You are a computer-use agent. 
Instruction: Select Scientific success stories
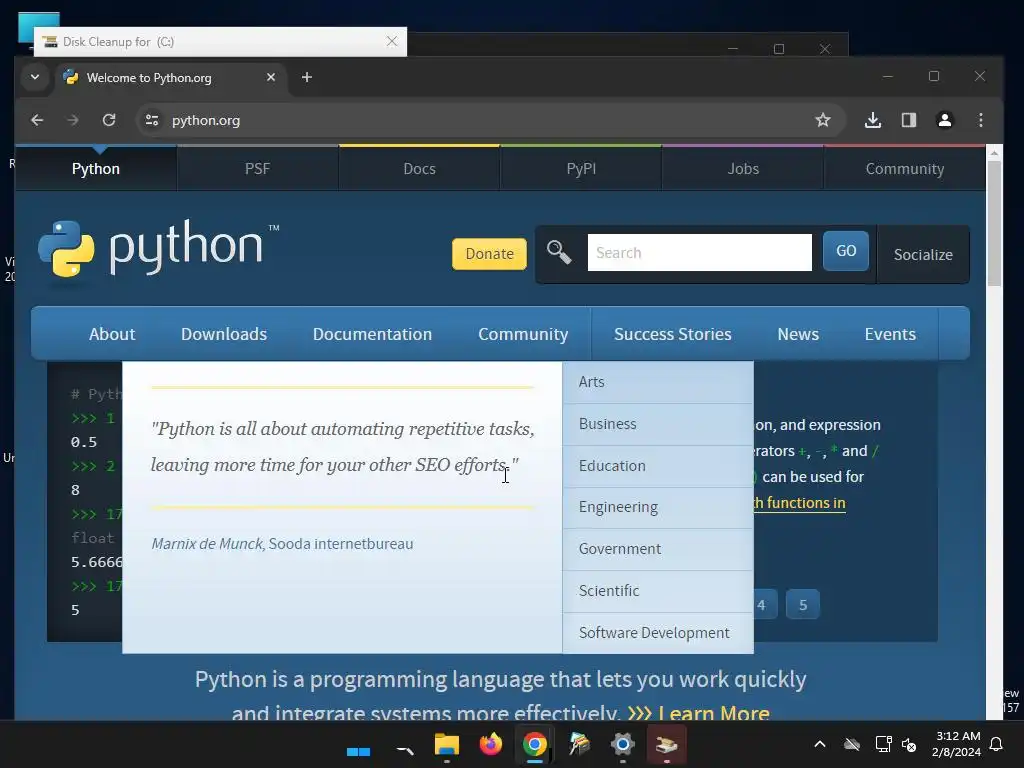pos(658,591)
